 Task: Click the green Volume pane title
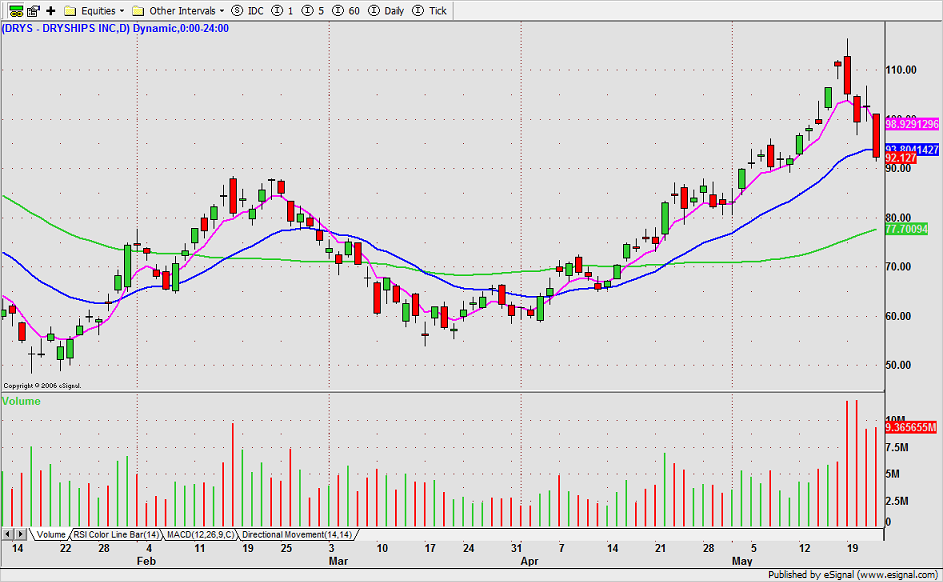pyautogui.click(x=21, y=401)
